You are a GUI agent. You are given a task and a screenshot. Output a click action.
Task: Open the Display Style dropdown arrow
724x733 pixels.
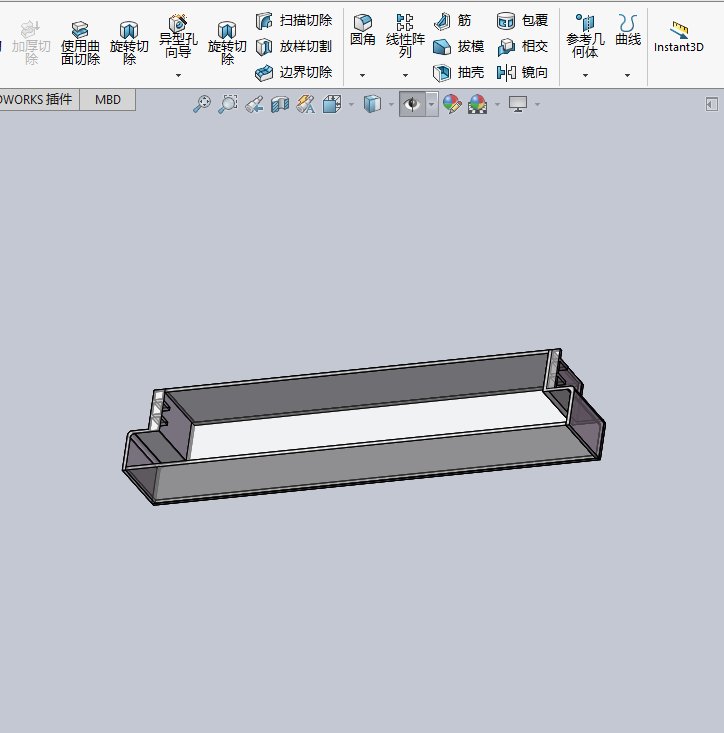pyautogui.click(x=391, y=104)
